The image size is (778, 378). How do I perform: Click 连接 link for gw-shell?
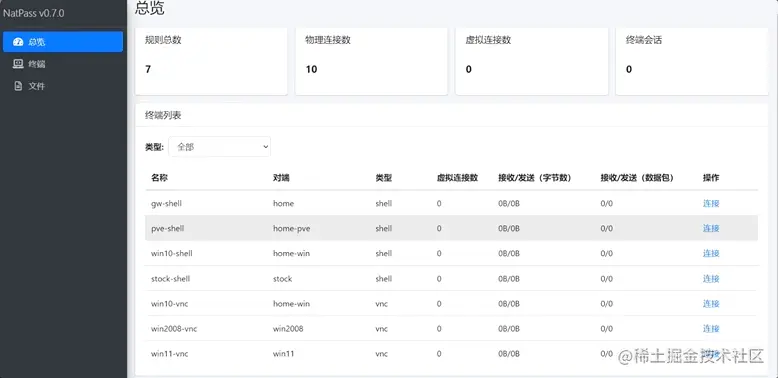coord(711,203)
